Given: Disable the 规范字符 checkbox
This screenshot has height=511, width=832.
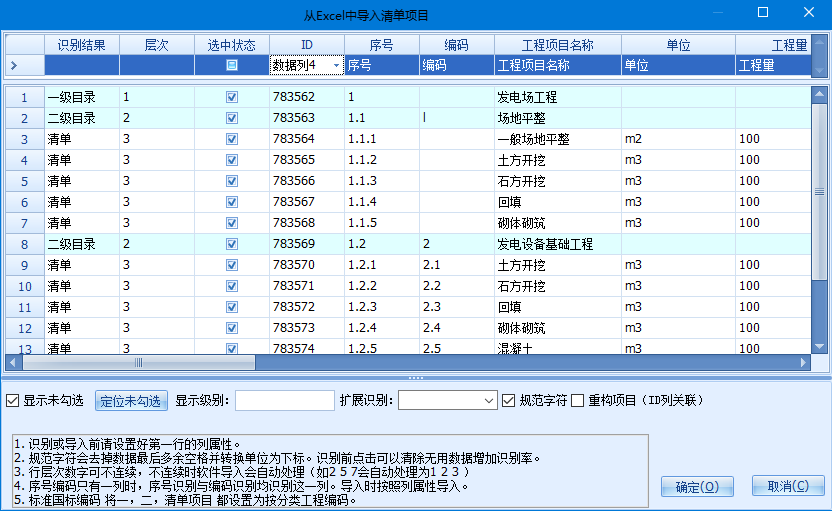Looking at the screenshot, I should click(x=508, y=401).
